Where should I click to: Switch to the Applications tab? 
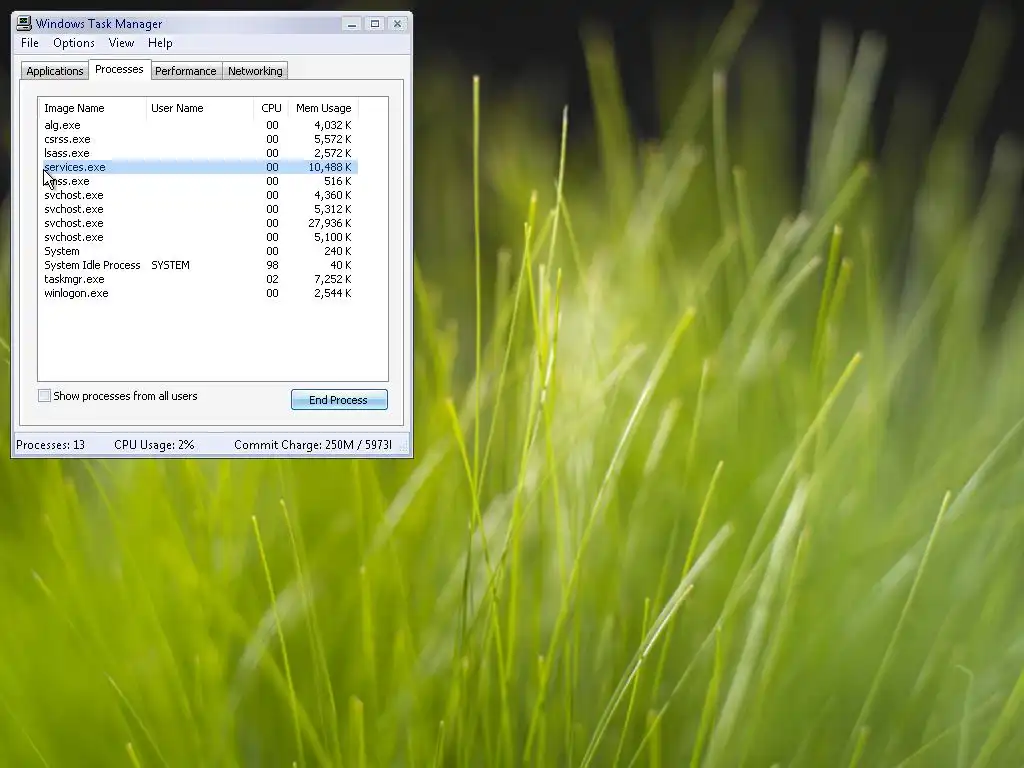tap(55, 71)
